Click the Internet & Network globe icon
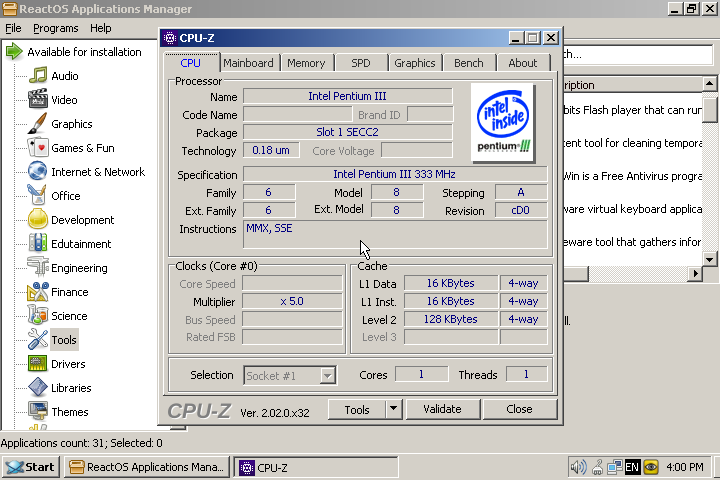Viewport: 720px width, 480px height. [x=38, y=171]
